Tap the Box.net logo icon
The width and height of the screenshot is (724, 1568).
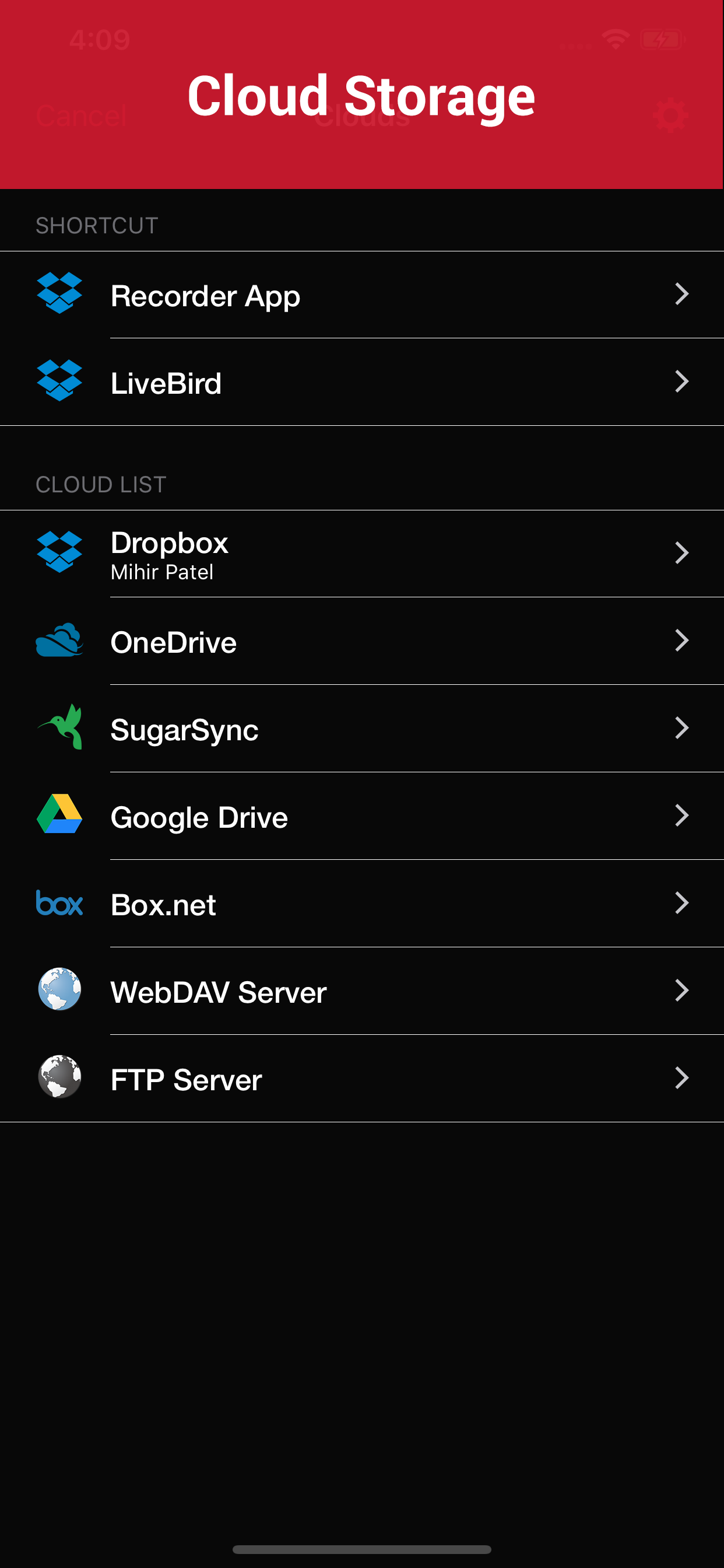pos(59,904)
